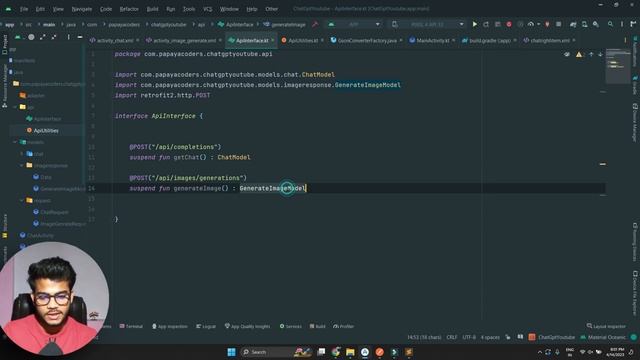
Task: Click the Windows Start button
Action: click(231, 352)
